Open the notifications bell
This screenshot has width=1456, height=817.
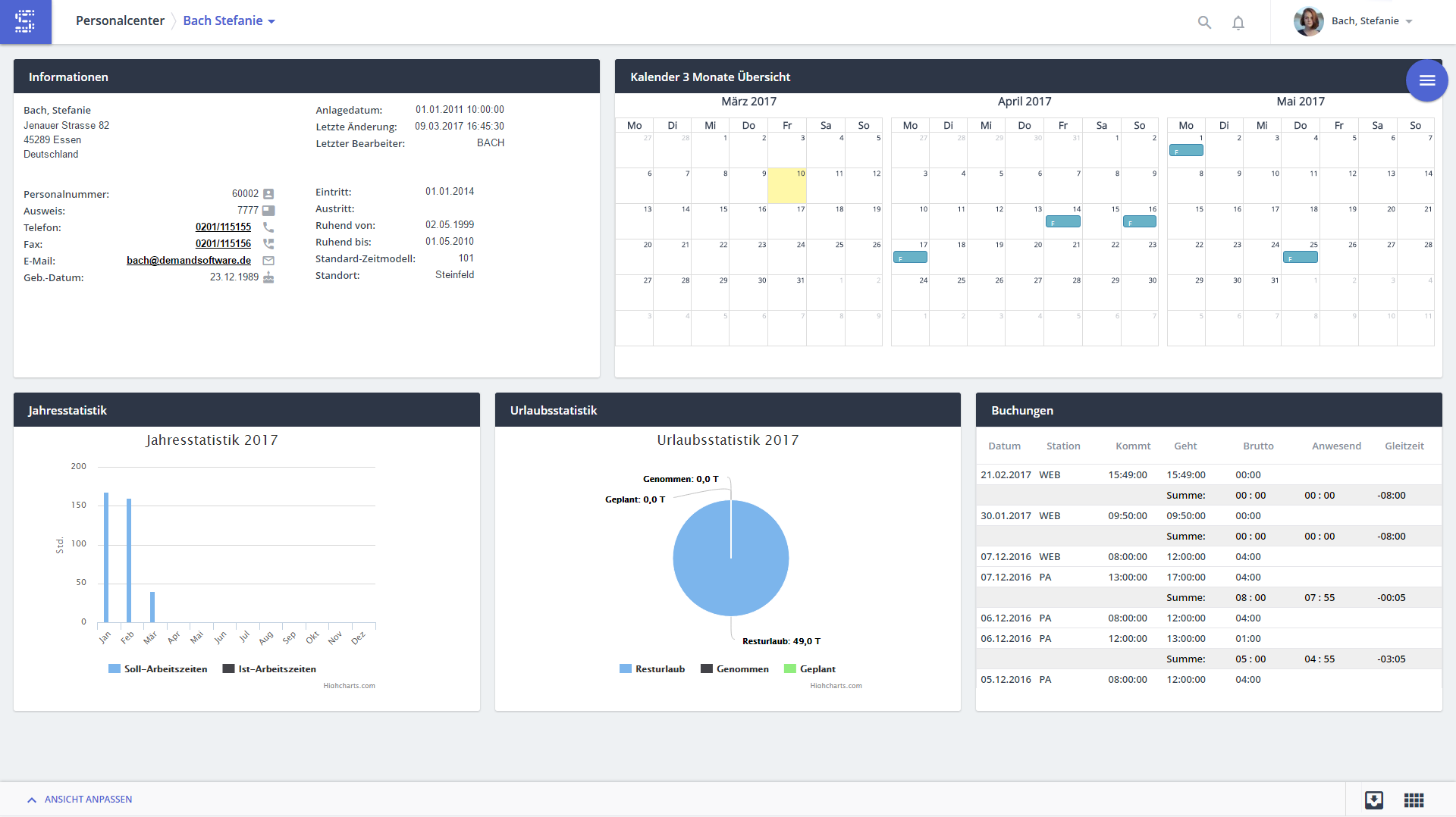click(x=1238, y=23)
